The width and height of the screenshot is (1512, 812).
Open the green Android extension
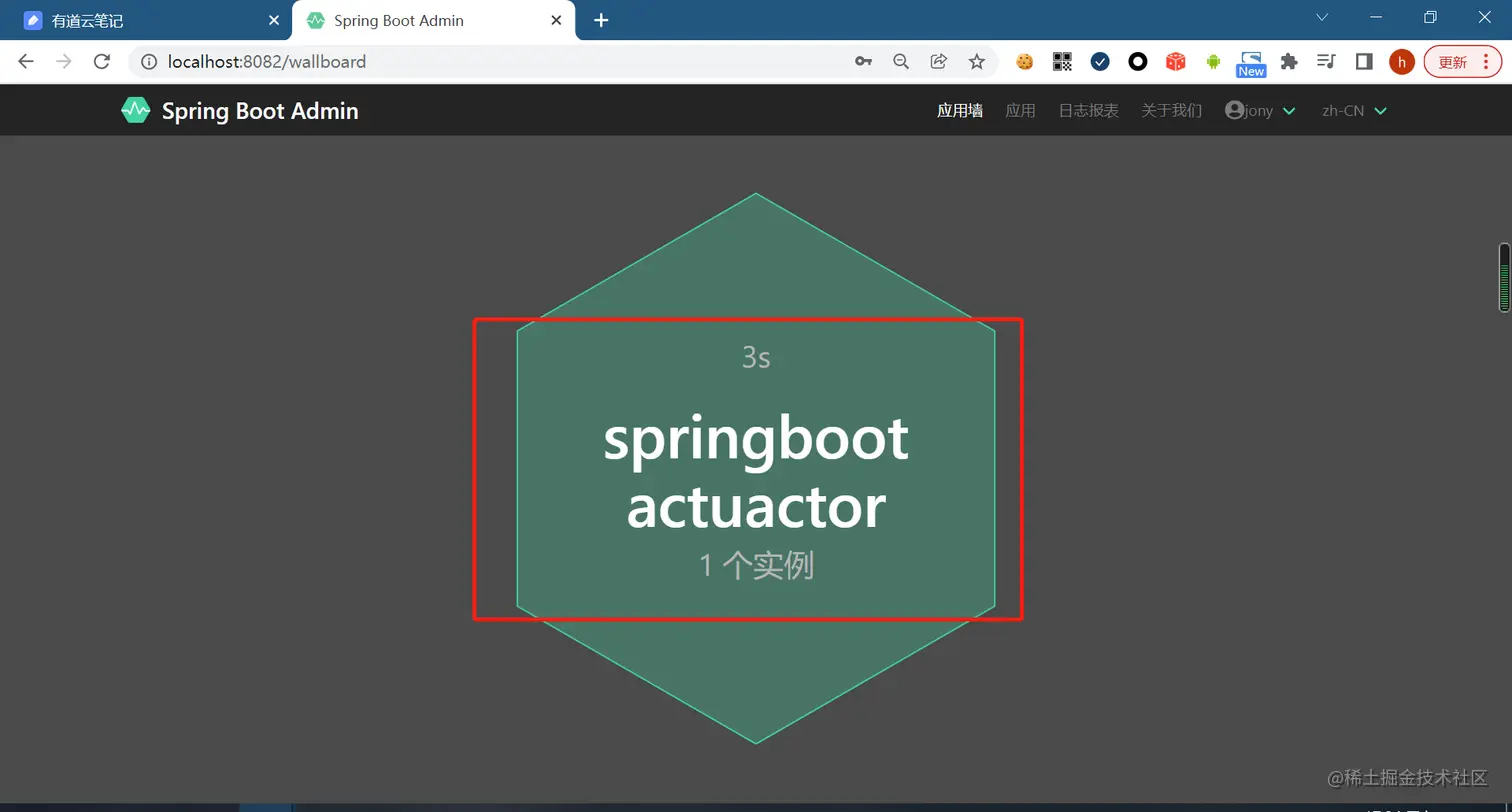[1214, 62]
